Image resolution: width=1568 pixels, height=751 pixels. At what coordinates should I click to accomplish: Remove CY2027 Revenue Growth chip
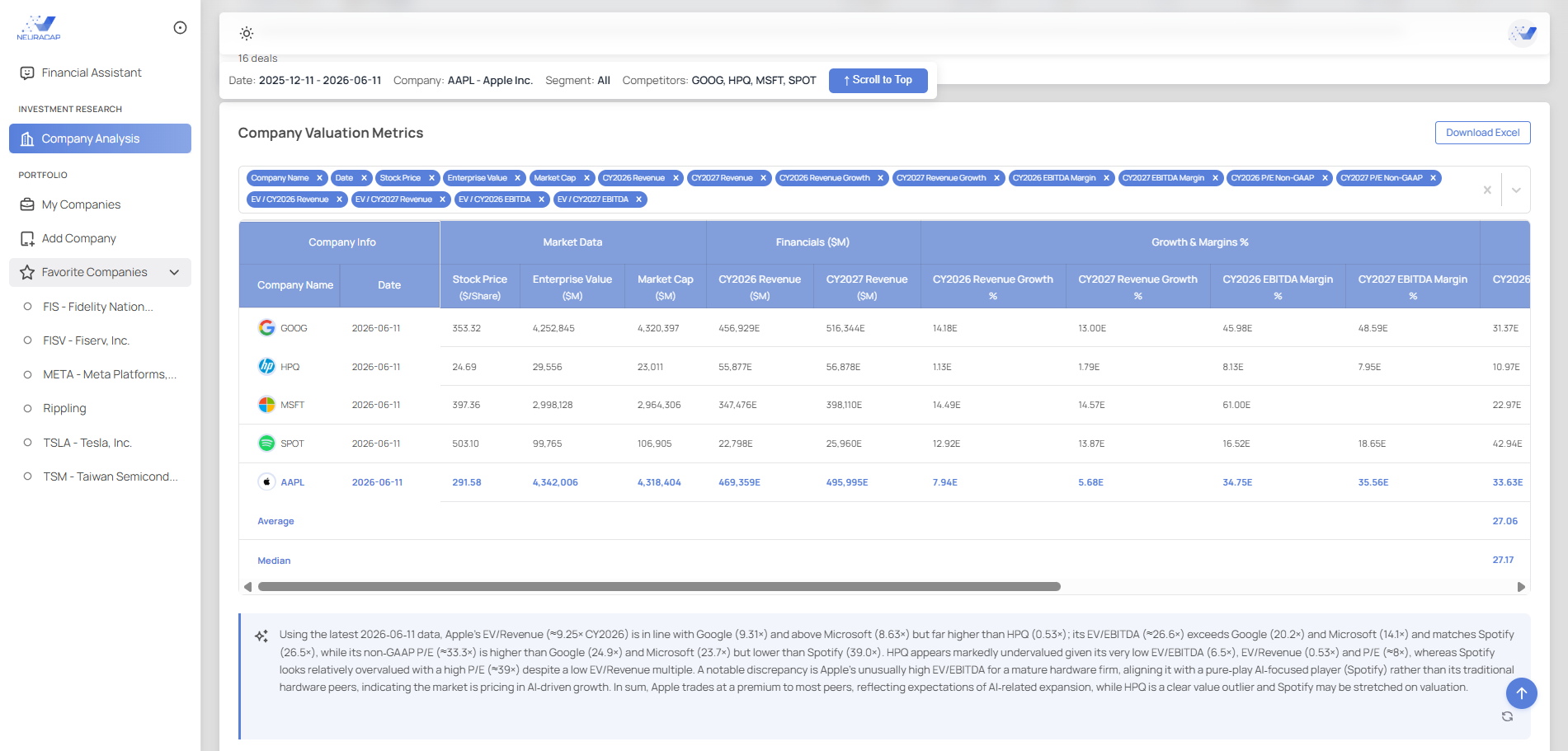997,178
